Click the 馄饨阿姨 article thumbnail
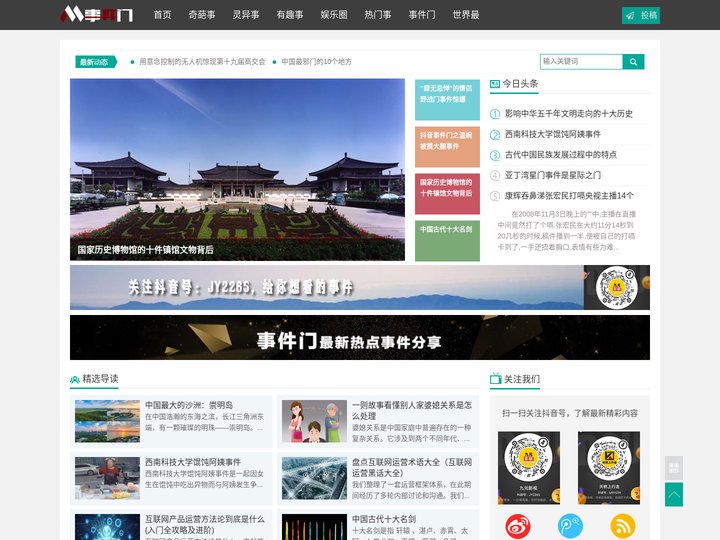720x540 pixels. (x=107, y=478)
